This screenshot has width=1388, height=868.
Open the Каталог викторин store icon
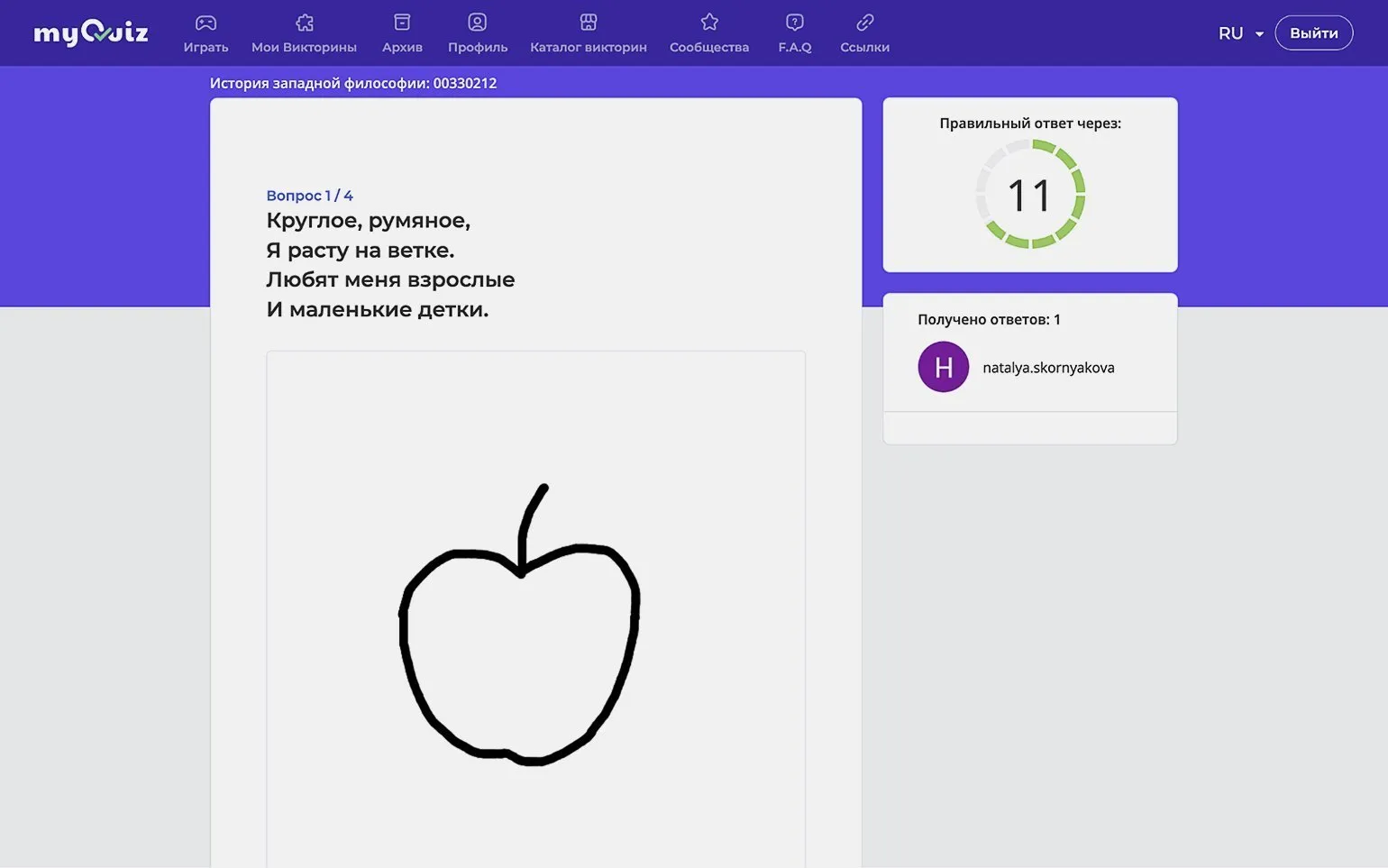(x=588, y=23)
